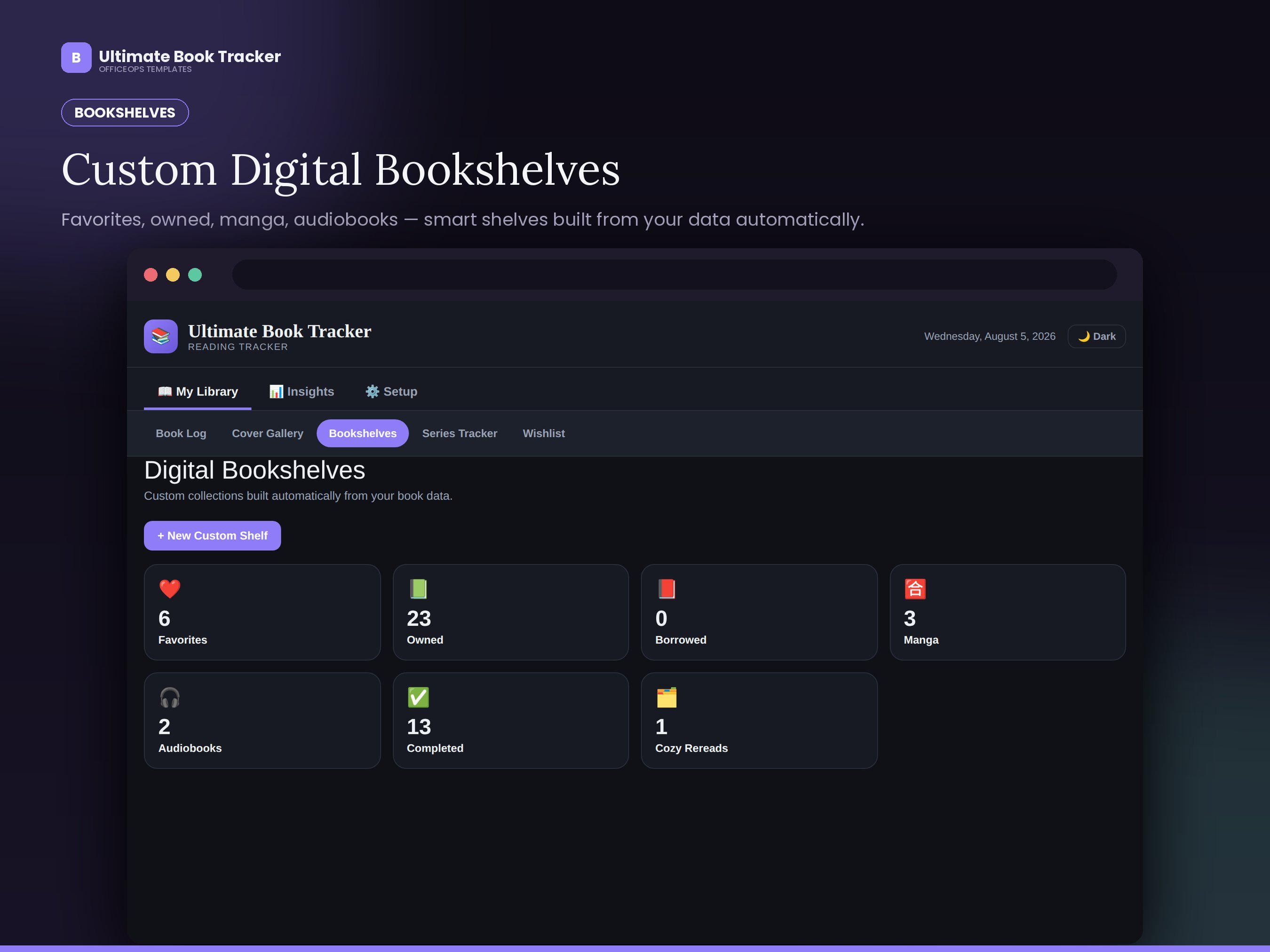Screen dimensions: 1270x952
Task: Click the red heart Favorites icon
Action: tap(170, 589)
